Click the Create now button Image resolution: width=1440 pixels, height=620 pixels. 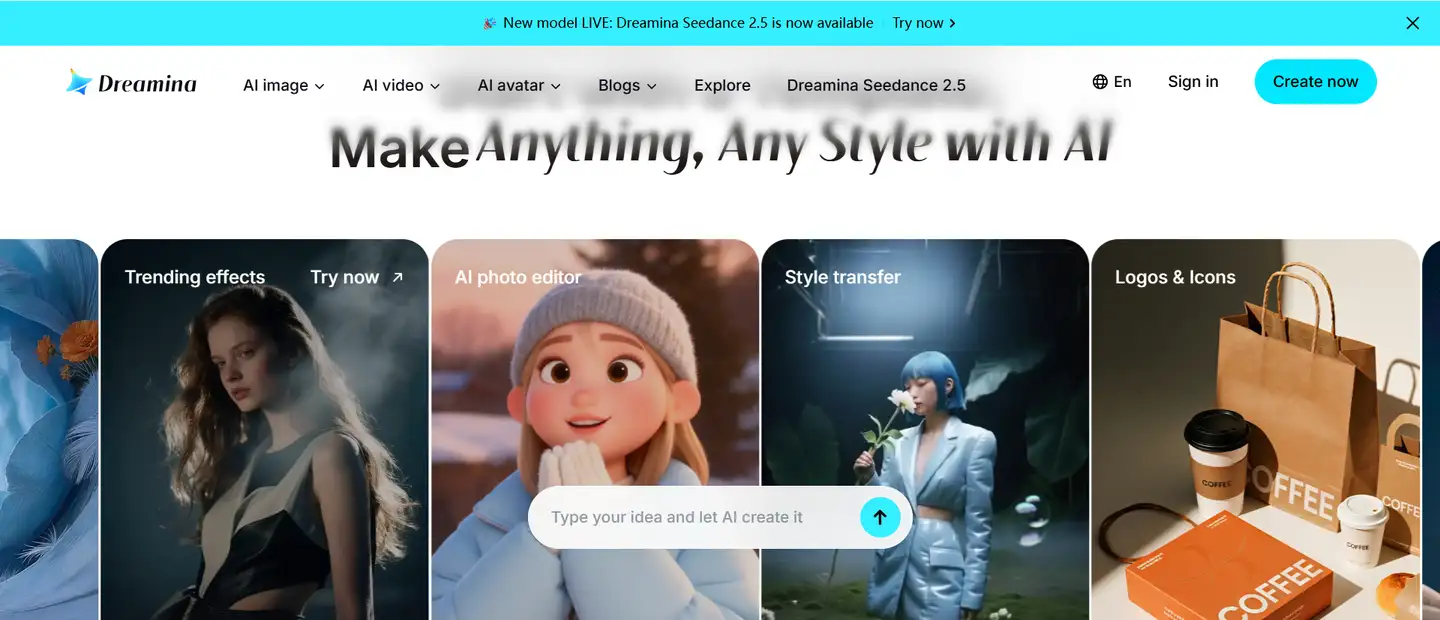(x=1315, y=82)
